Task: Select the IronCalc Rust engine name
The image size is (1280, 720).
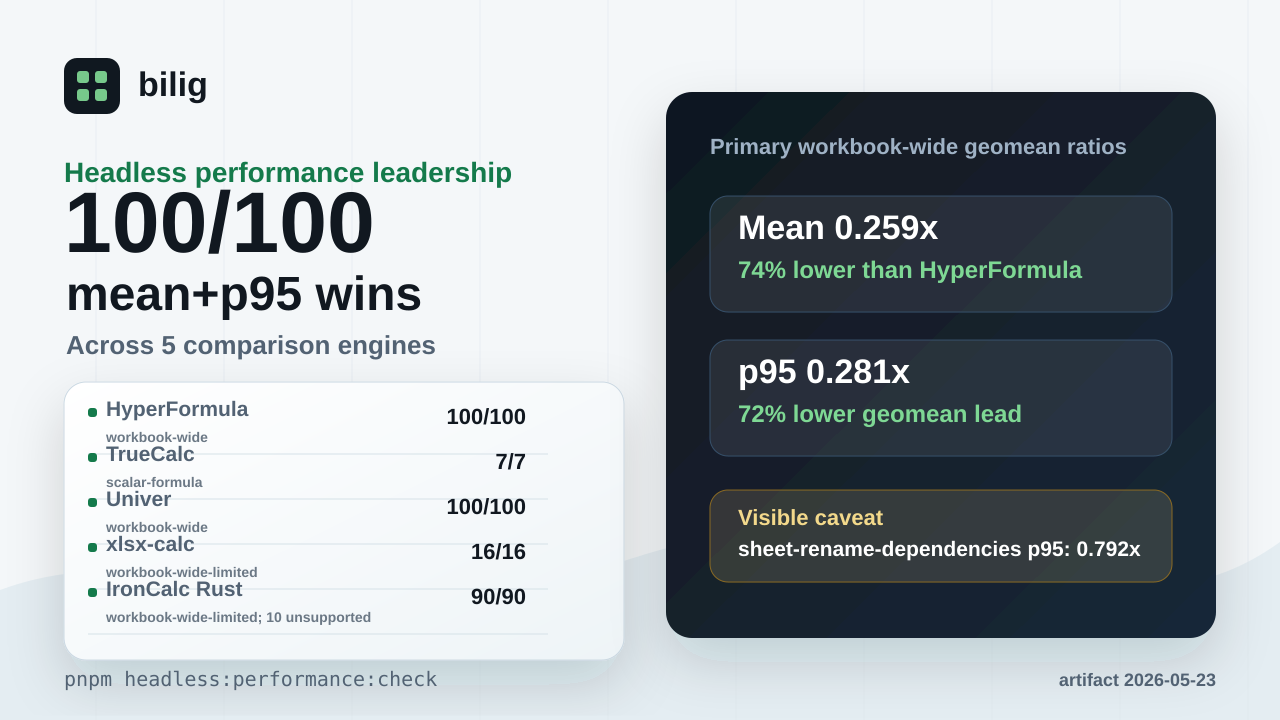Action: coord(174,589)
